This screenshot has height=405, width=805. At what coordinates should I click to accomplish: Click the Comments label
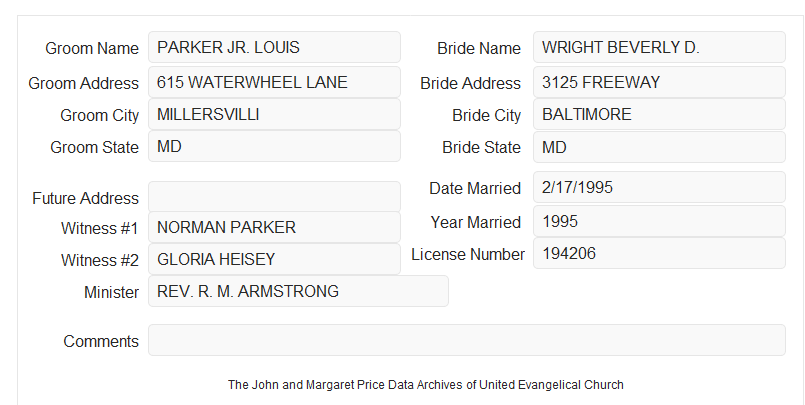tap(101, 341)
